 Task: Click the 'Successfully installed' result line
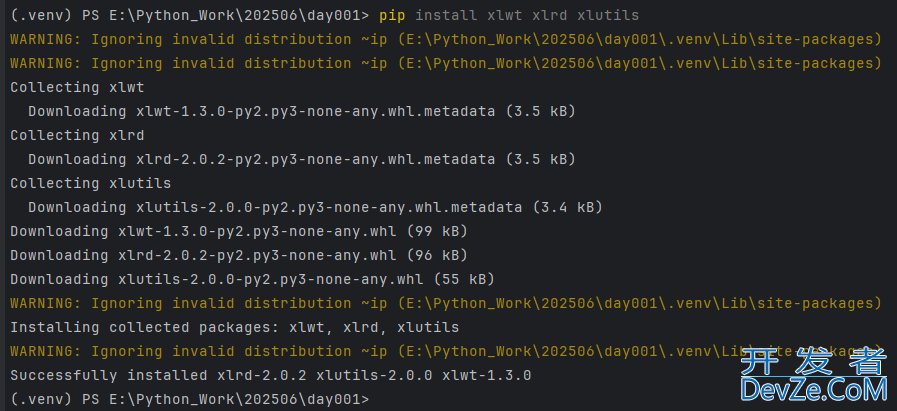(x=270, y=375)
